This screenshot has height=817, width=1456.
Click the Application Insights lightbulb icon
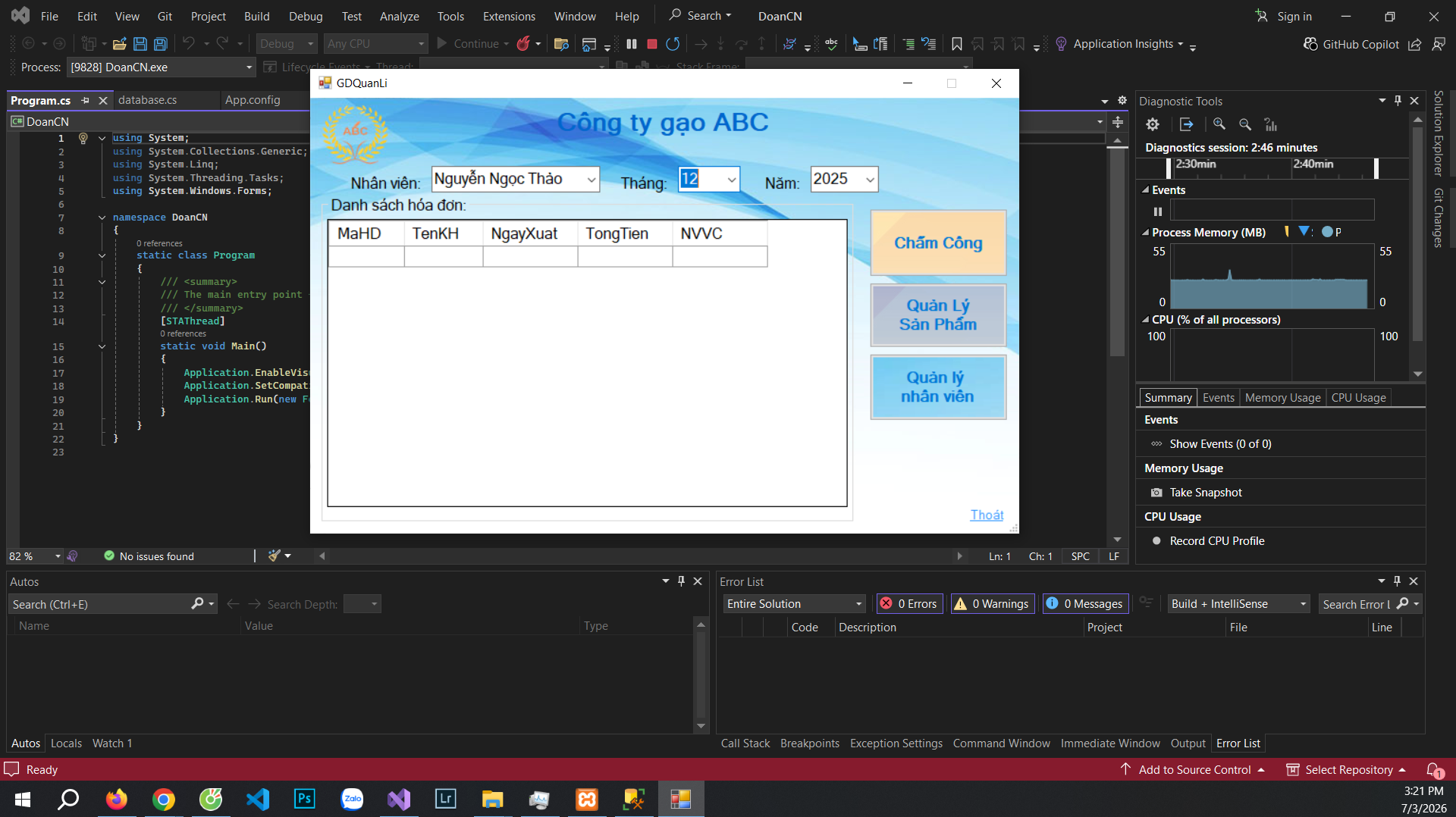(x=1061, y=44)
